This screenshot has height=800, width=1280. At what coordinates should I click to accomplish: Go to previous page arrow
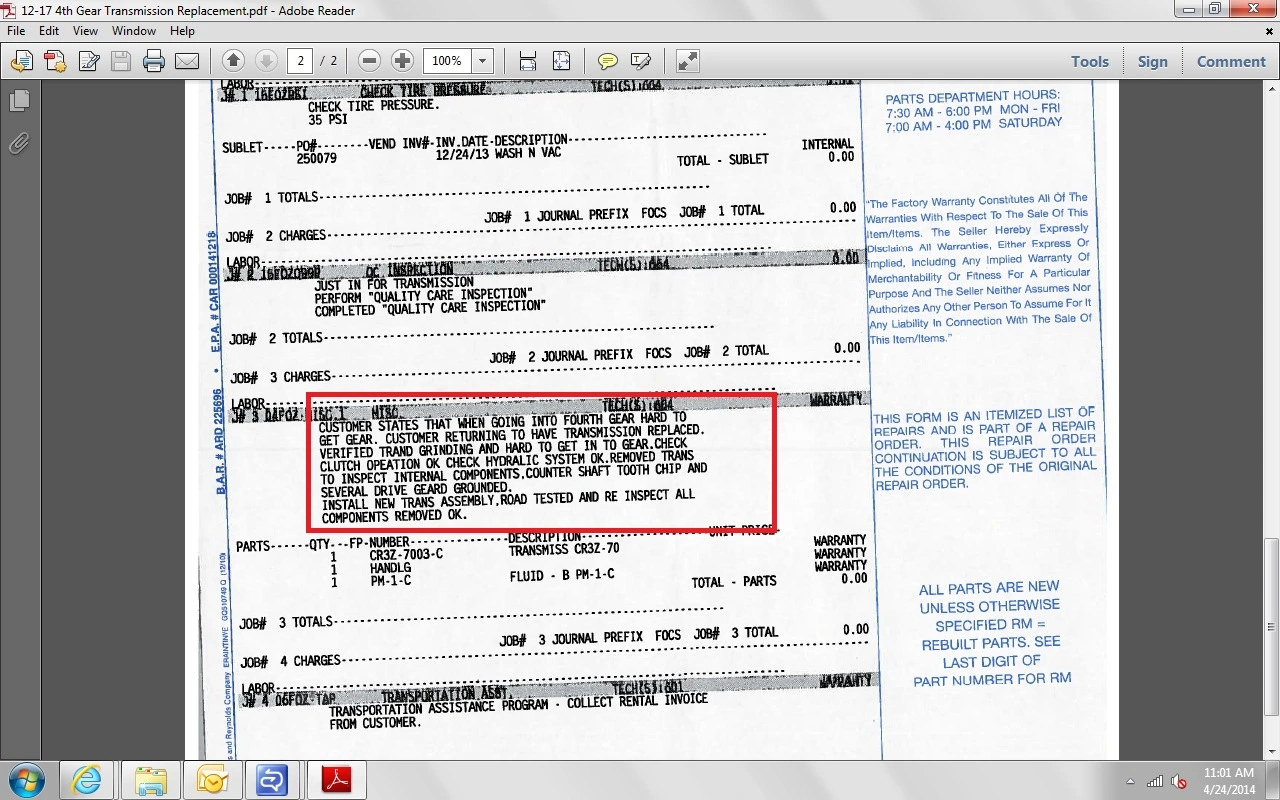pyautogui.click(x=233, y=61)
